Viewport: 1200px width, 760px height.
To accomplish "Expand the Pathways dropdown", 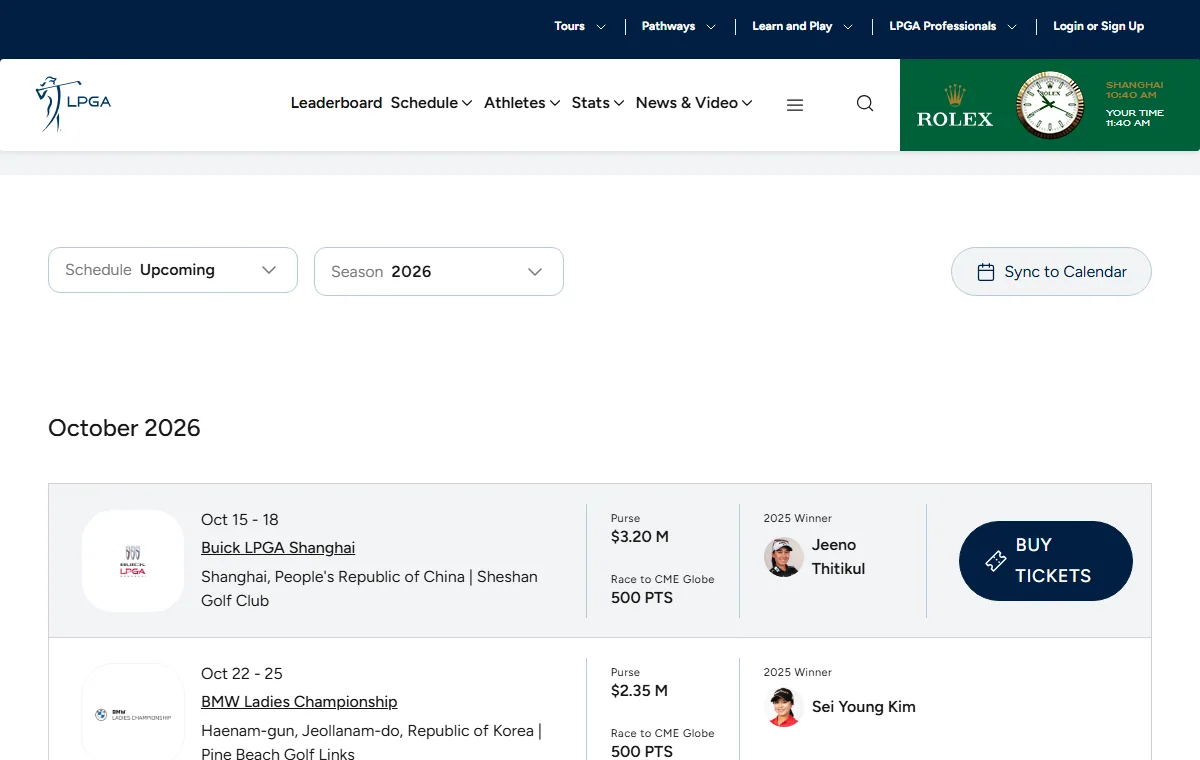I will pyautogui.click(x=679, y=26).
